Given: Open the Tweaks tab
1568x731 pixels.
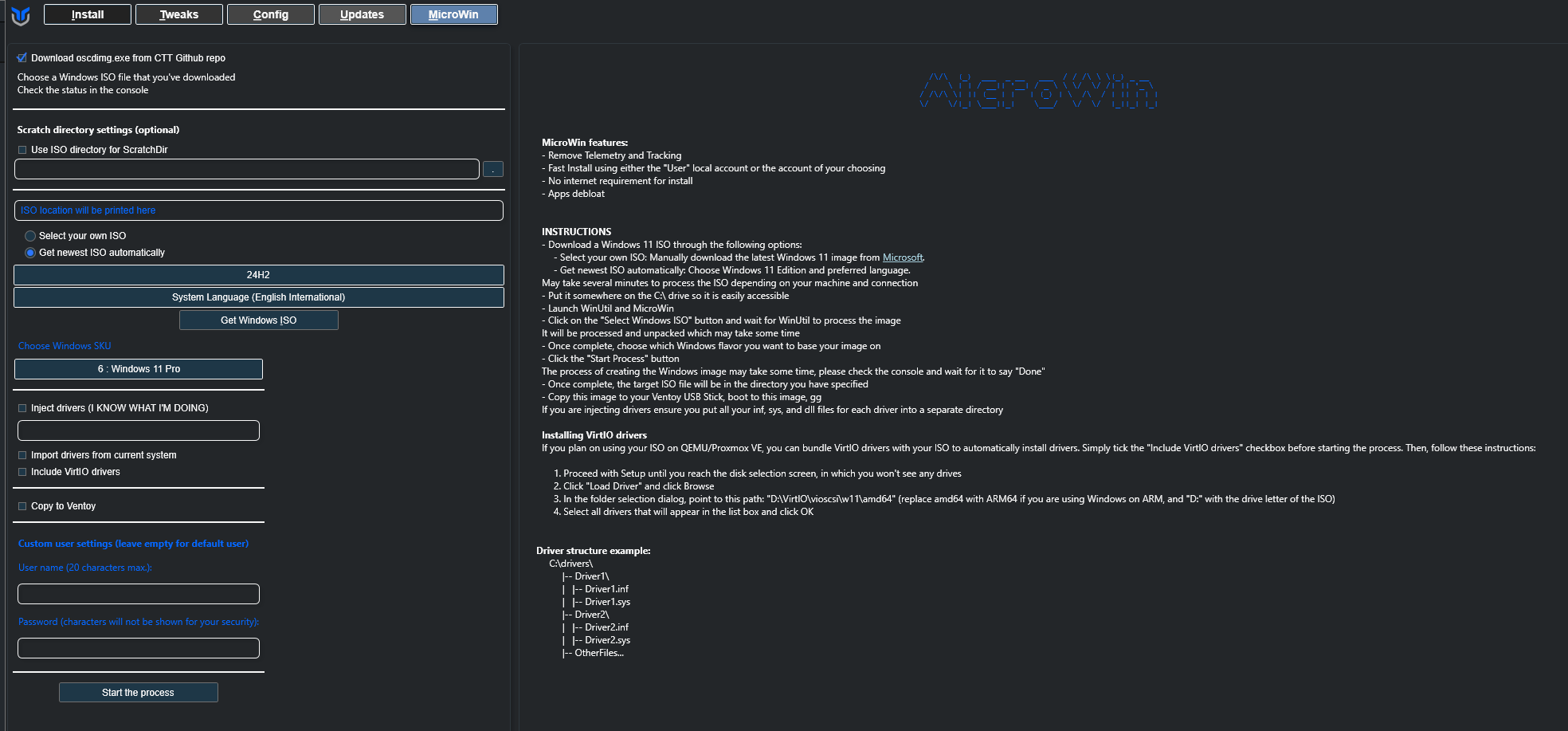Looking at the screenshot, I should [x=179, y=14].
